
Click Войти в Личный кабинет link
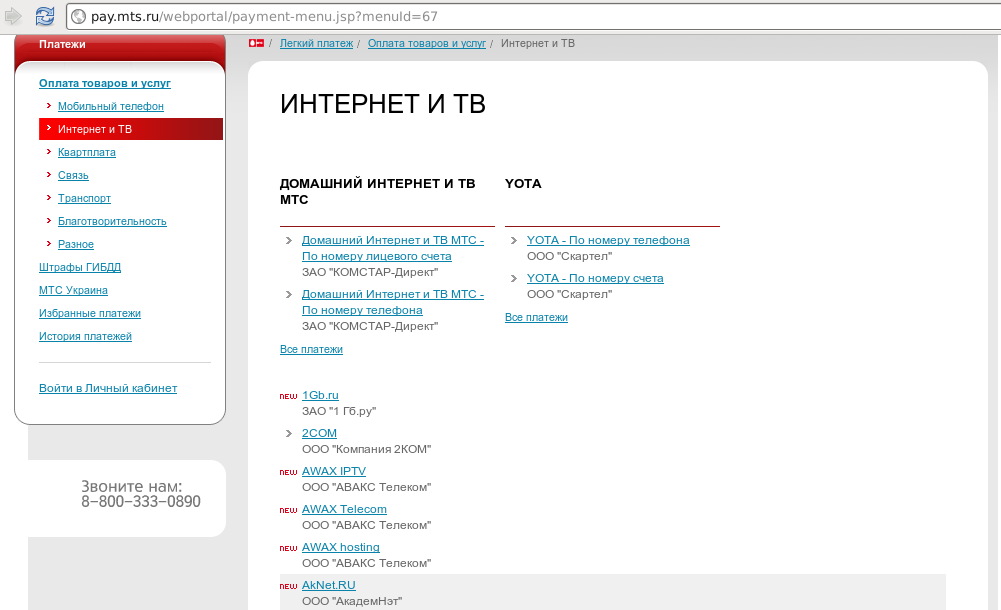pos(108,388)
